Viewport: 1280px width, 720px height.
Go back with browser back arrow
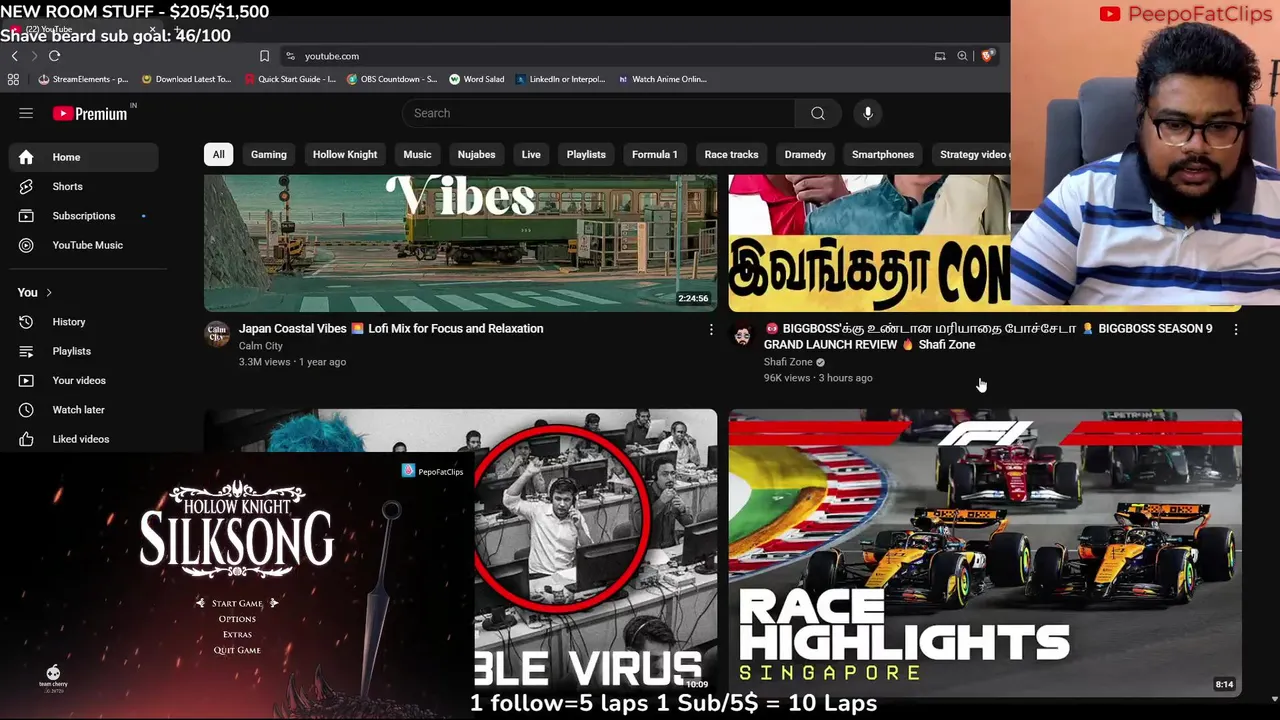tap(14, 56)
